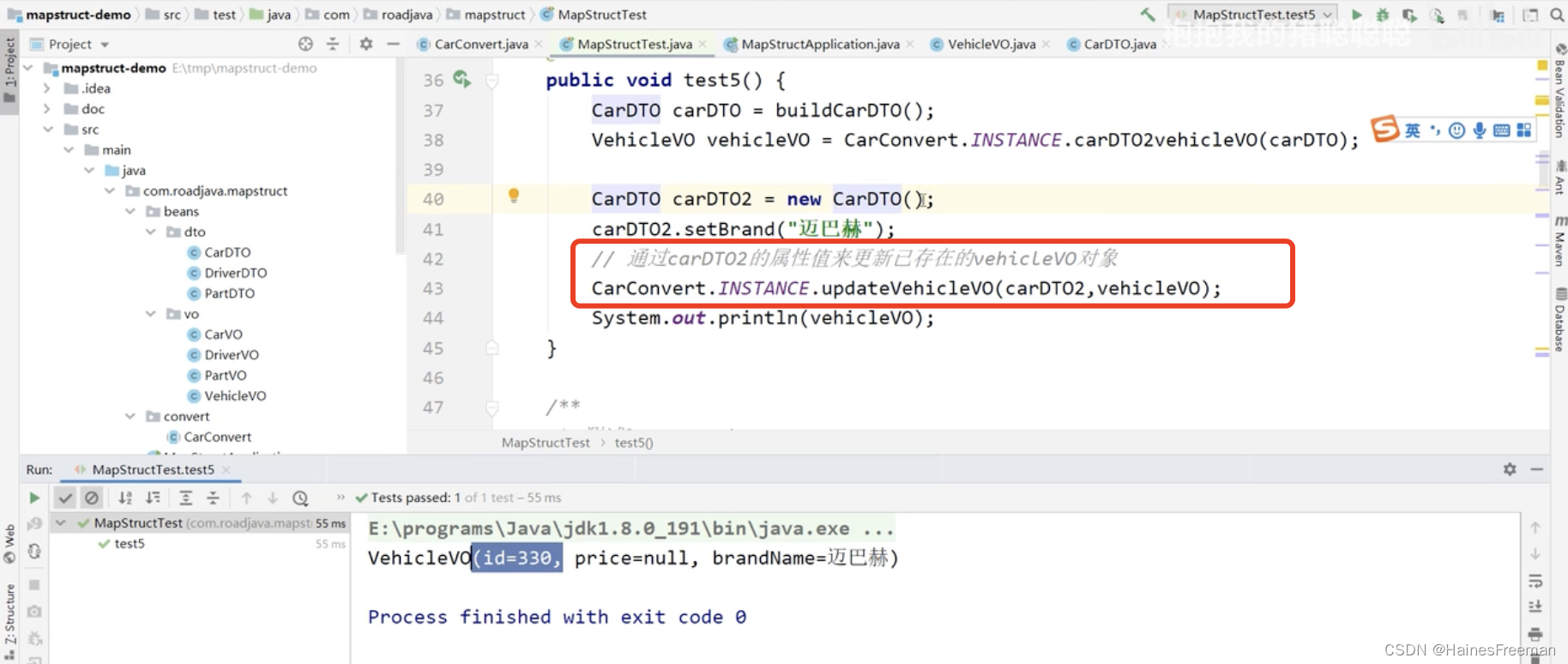Collapse the convert package
Image resolution: width=1568 pixels, height=664 pixels.
click(x=130, y=416)
